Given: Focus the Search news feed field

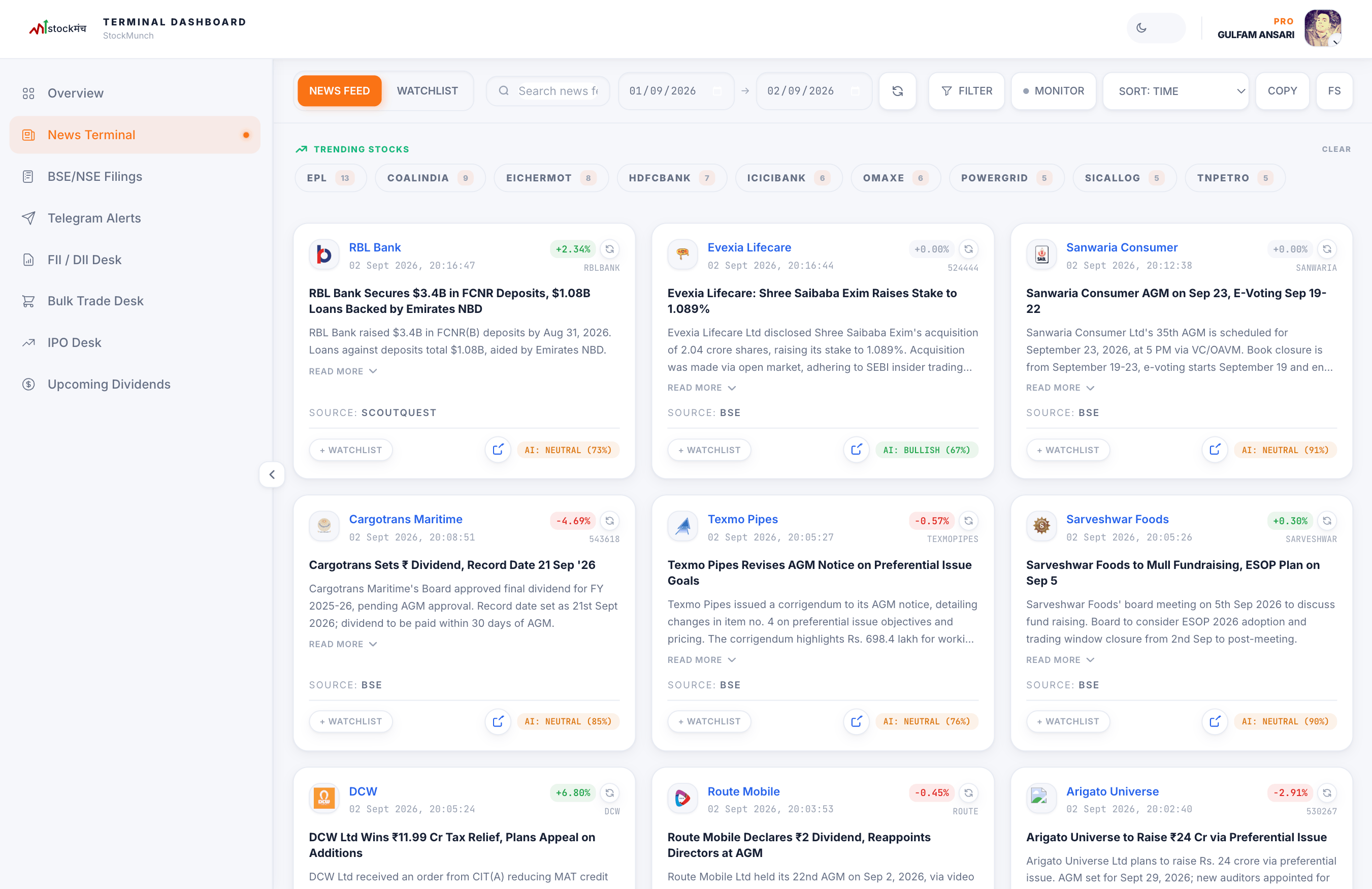Looking at the screenshot, I should point(548,90).
